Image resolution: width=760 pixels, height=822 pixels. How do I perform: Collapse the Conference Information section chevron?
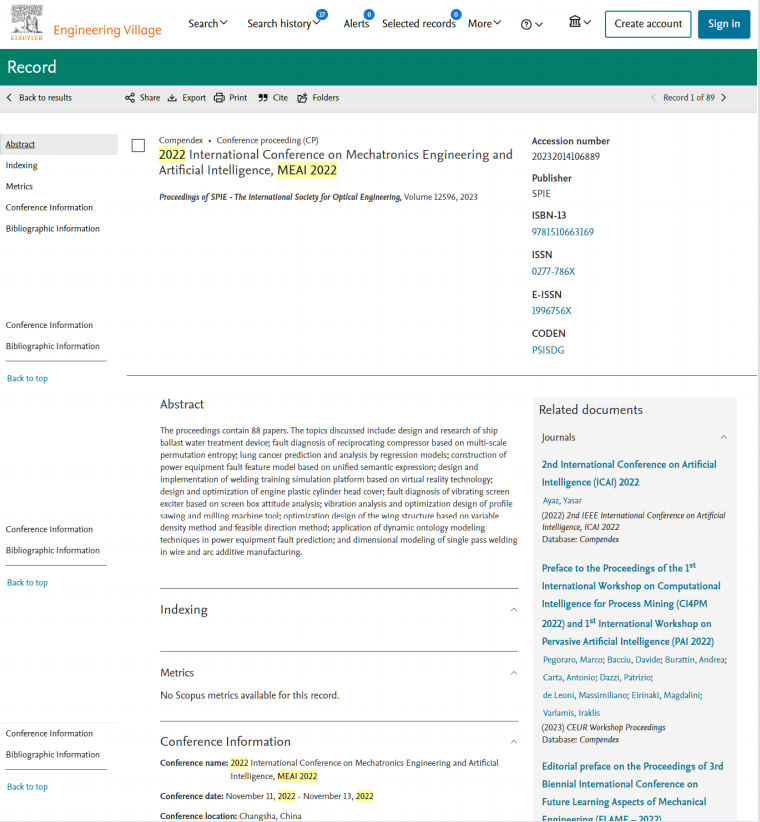tap(514, 742)
